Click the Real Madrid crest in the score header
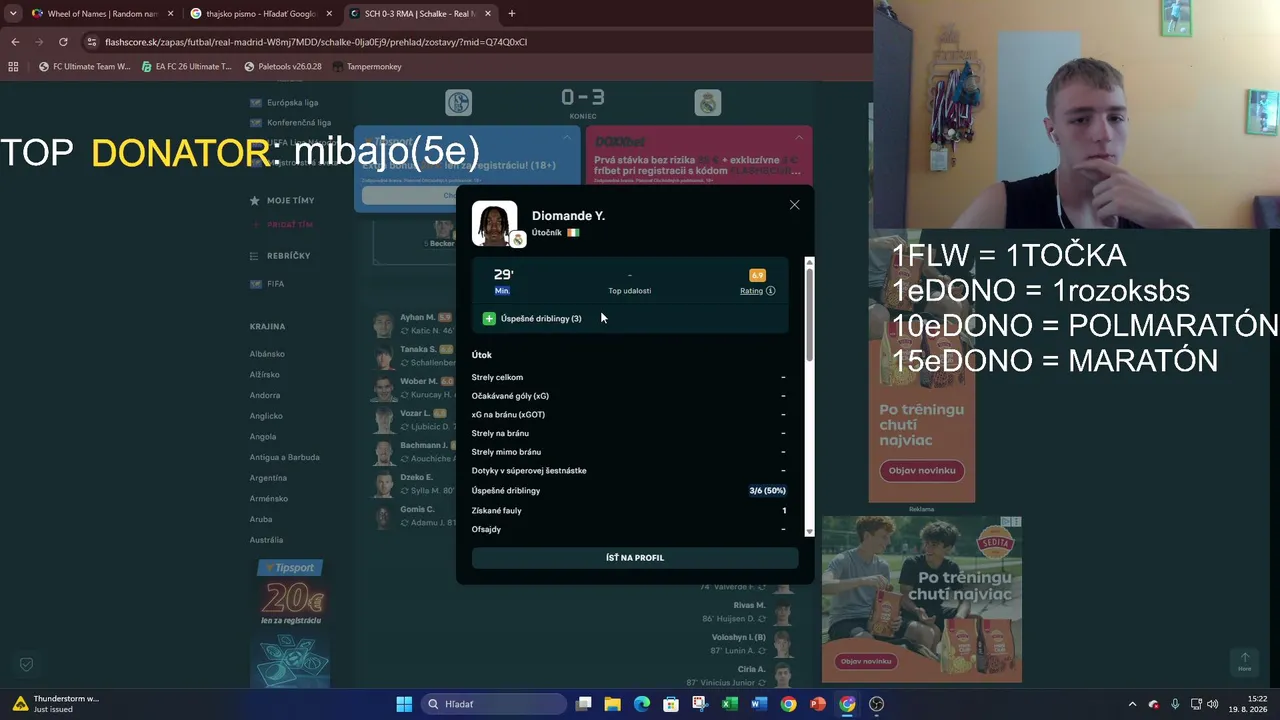 coord(708,102)
